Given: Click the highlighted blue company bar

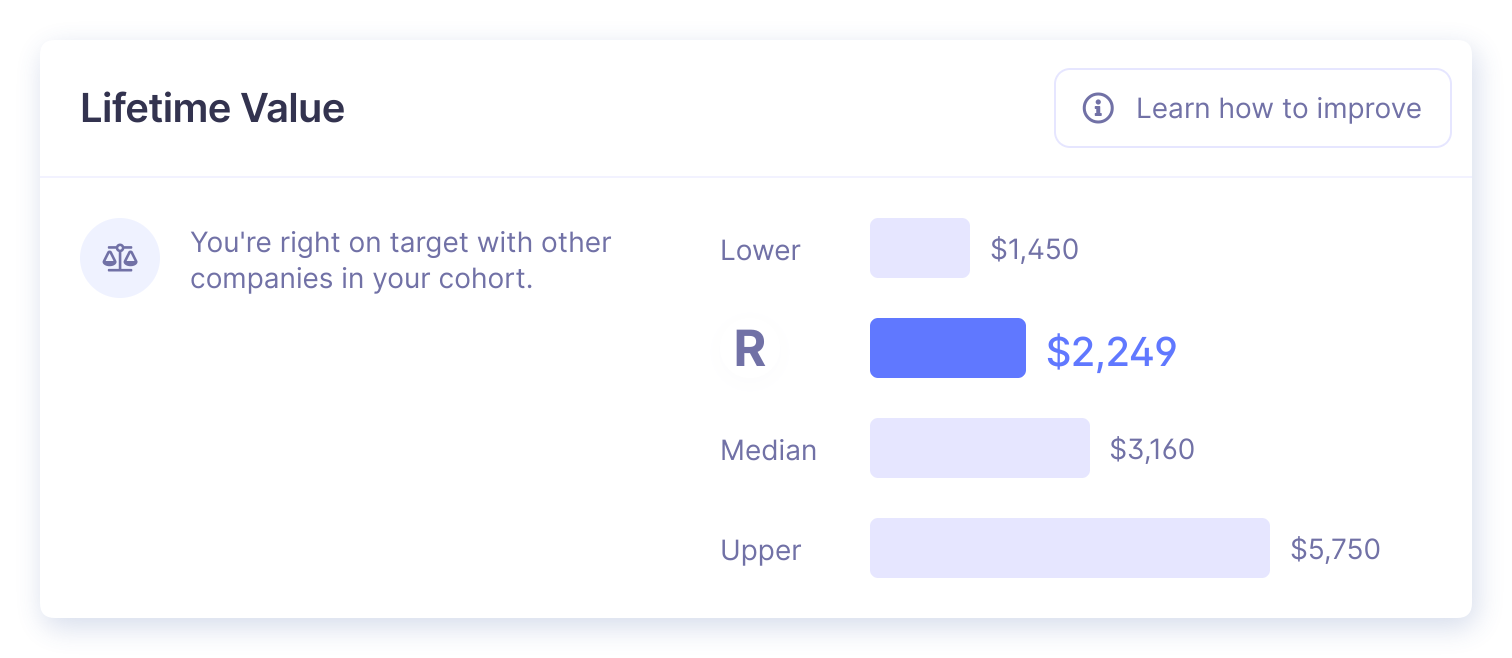Looking at the screenshot, I should coord(947,348).
